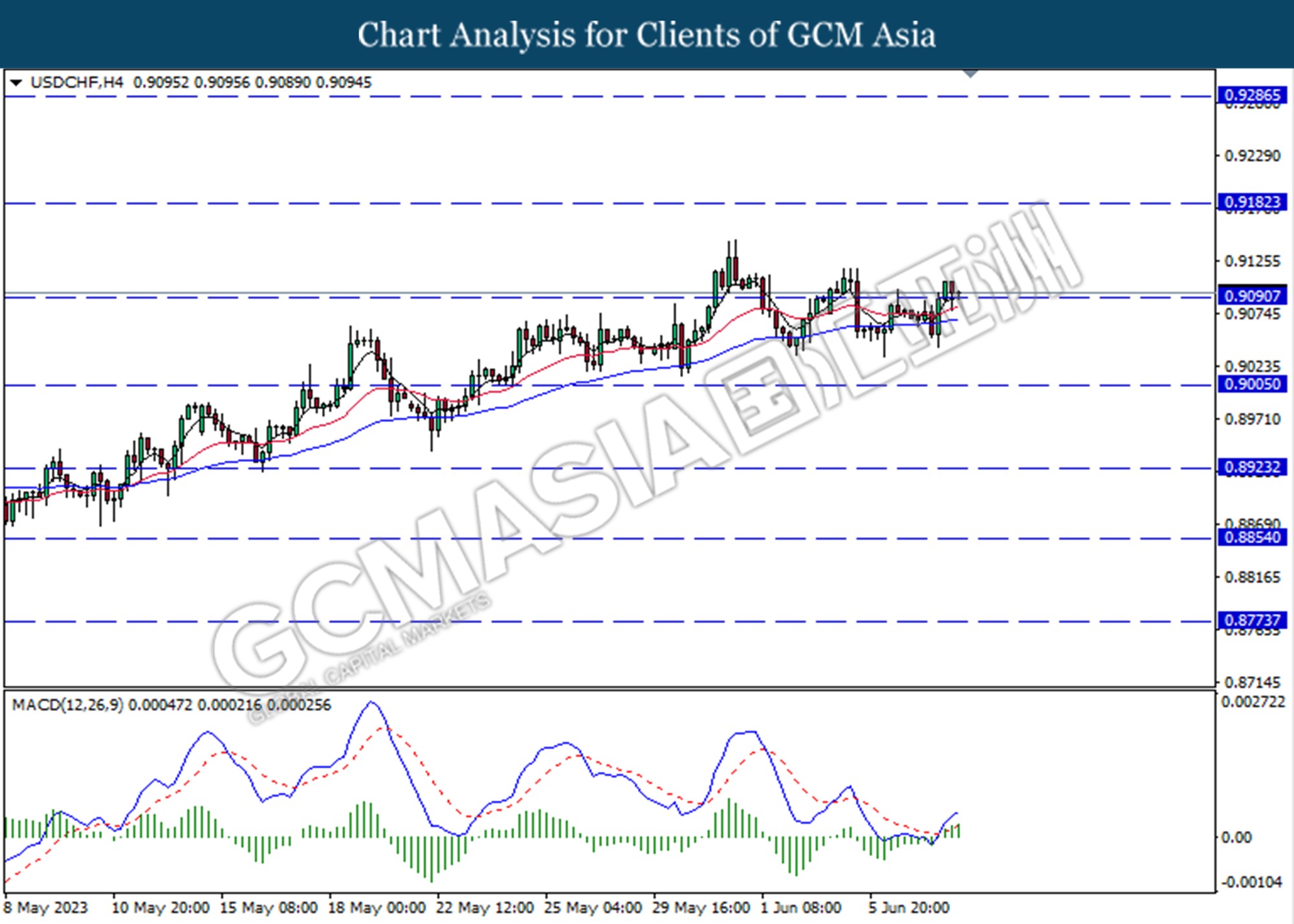Select the 0.00 MACD zero level label
Screen dimensions: 1294x924
point(1236,837)
